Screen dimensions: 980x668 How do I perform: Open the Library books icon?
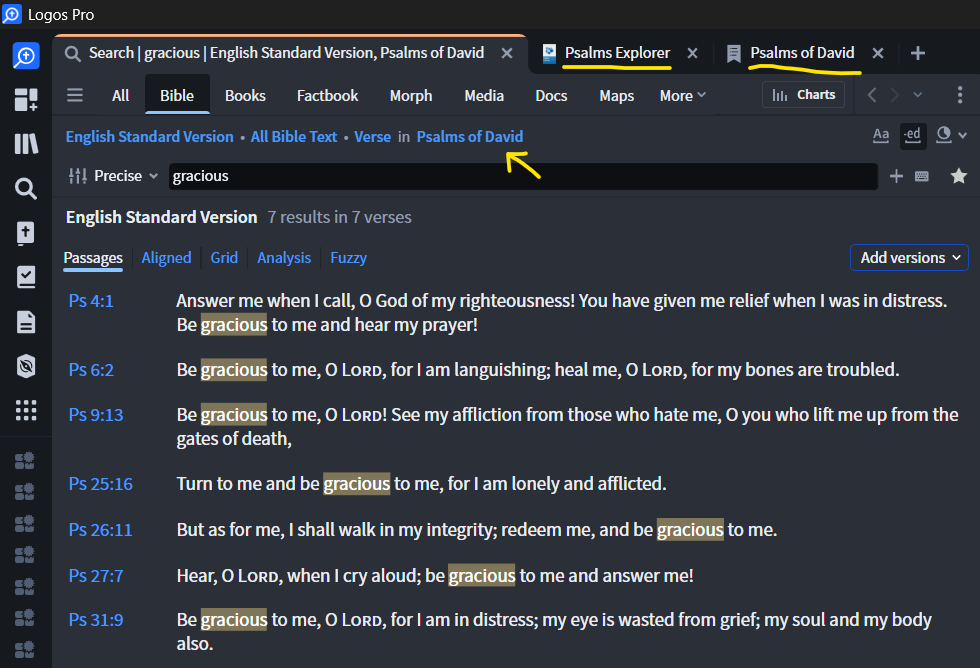tap(26, 144)
